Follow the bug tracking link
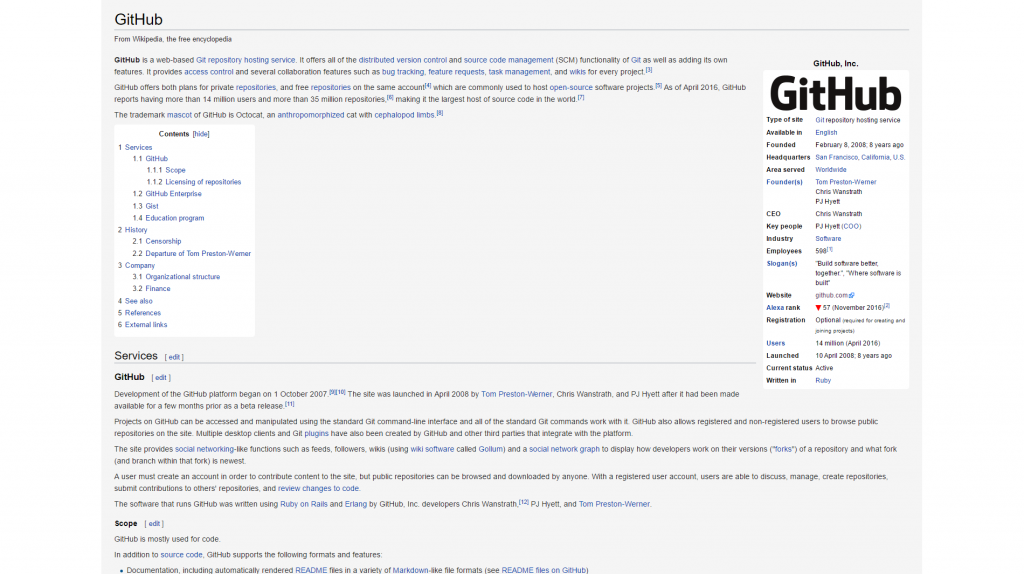 click(x=403, y=72)
